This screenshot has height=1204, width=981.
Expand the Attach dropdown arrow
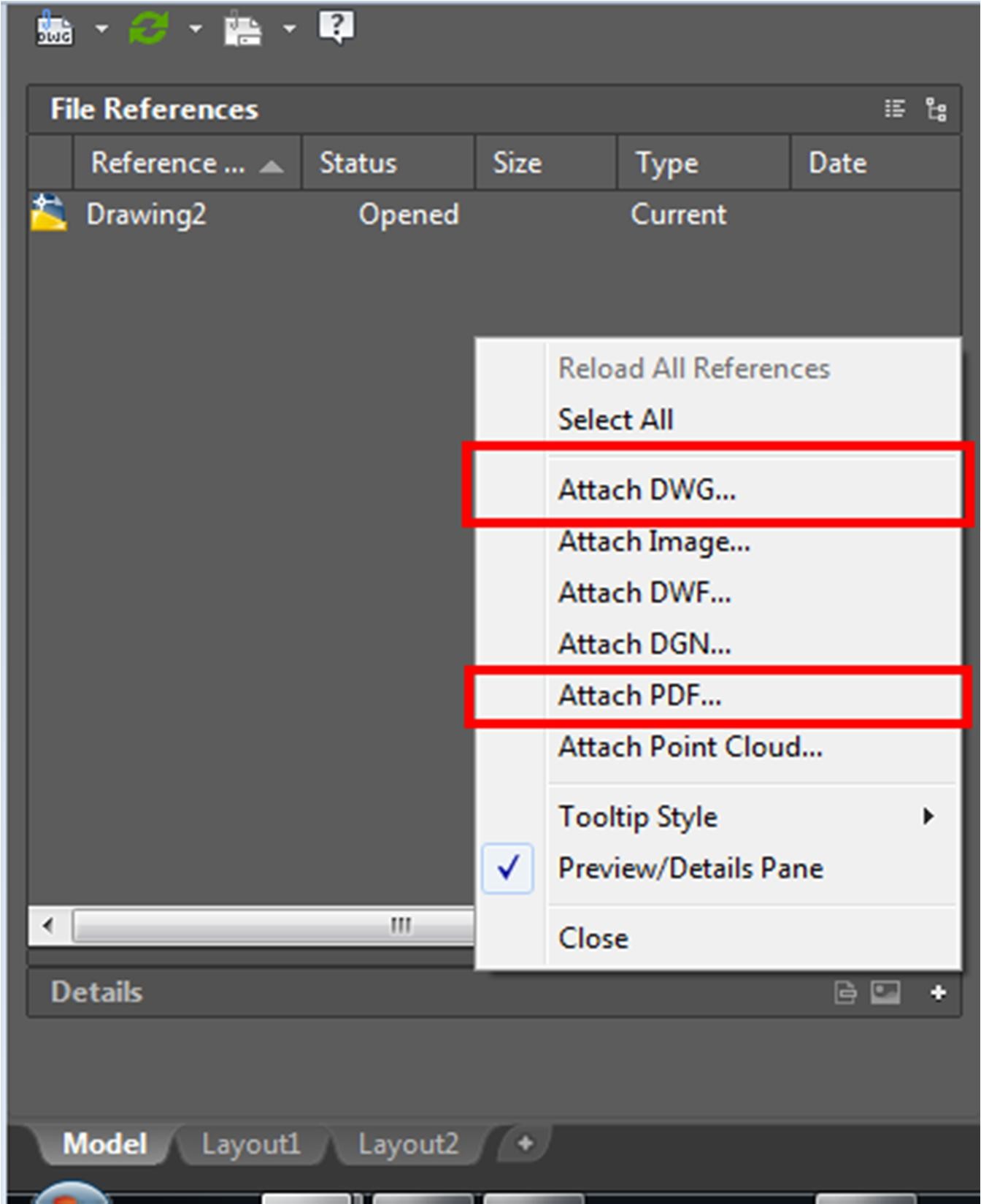[101, 29]
